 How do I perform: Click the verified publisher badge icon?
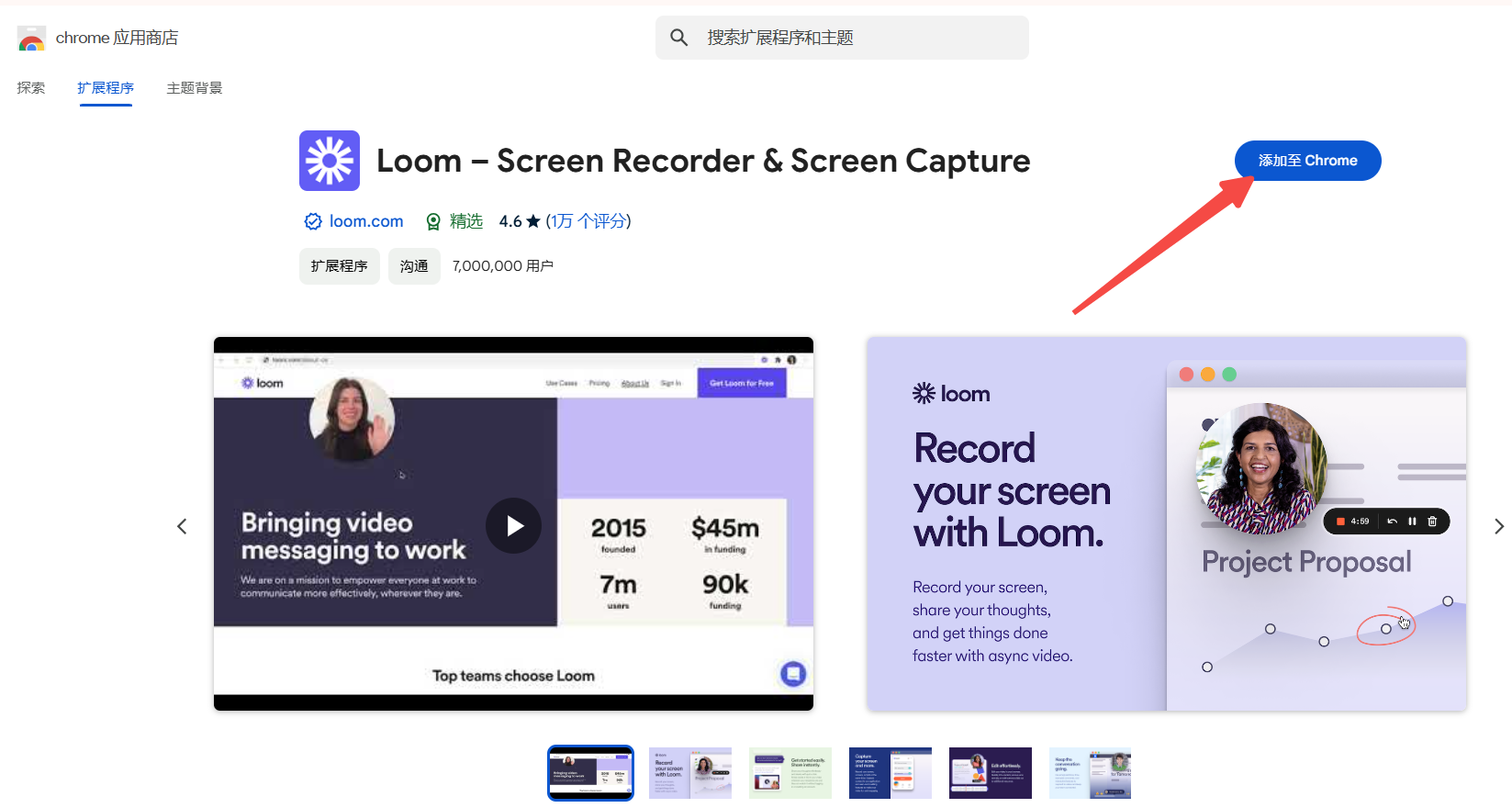tap(313, 221)
